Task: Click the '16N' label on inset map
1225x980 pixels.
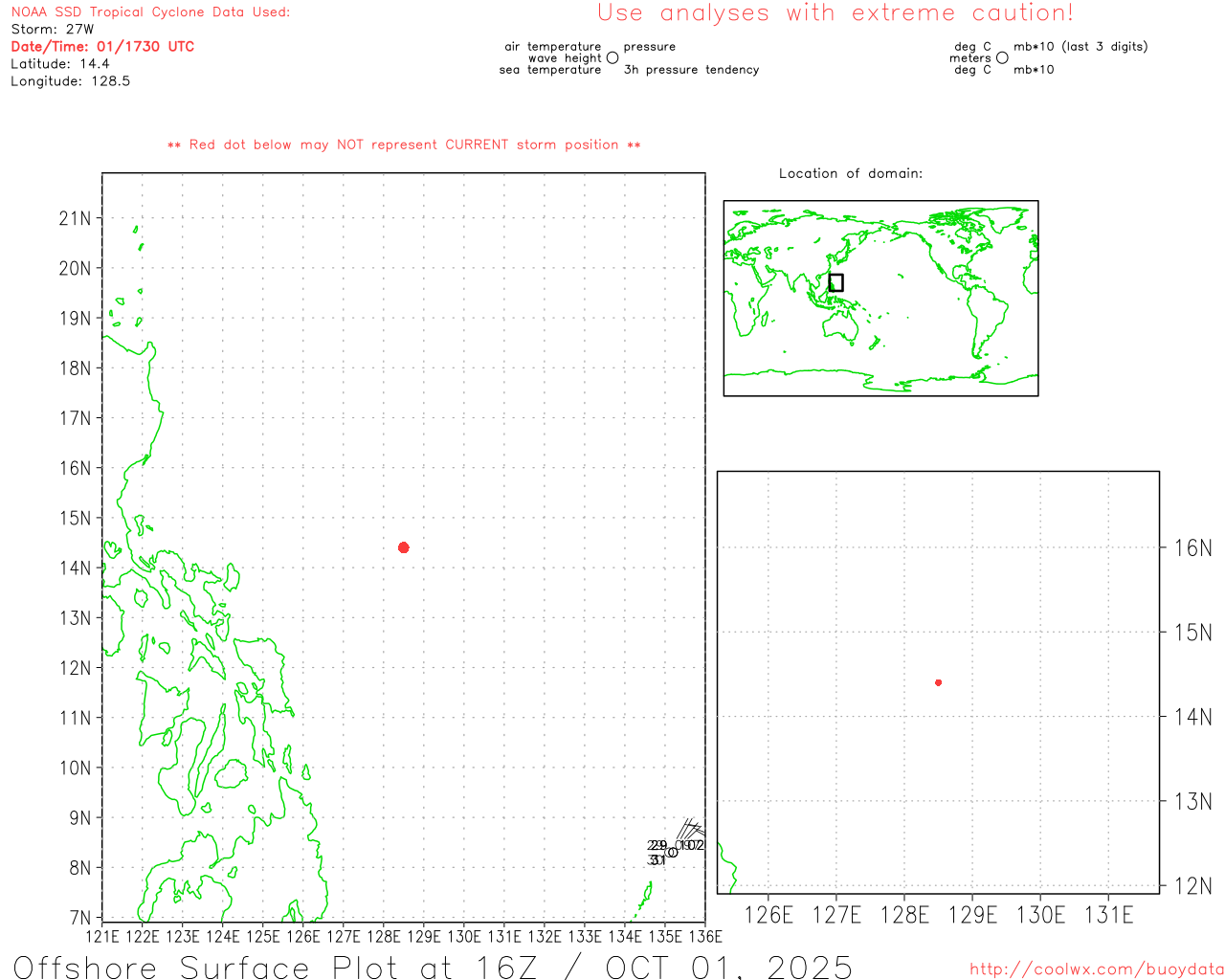Action: [x=1192, y=548]
